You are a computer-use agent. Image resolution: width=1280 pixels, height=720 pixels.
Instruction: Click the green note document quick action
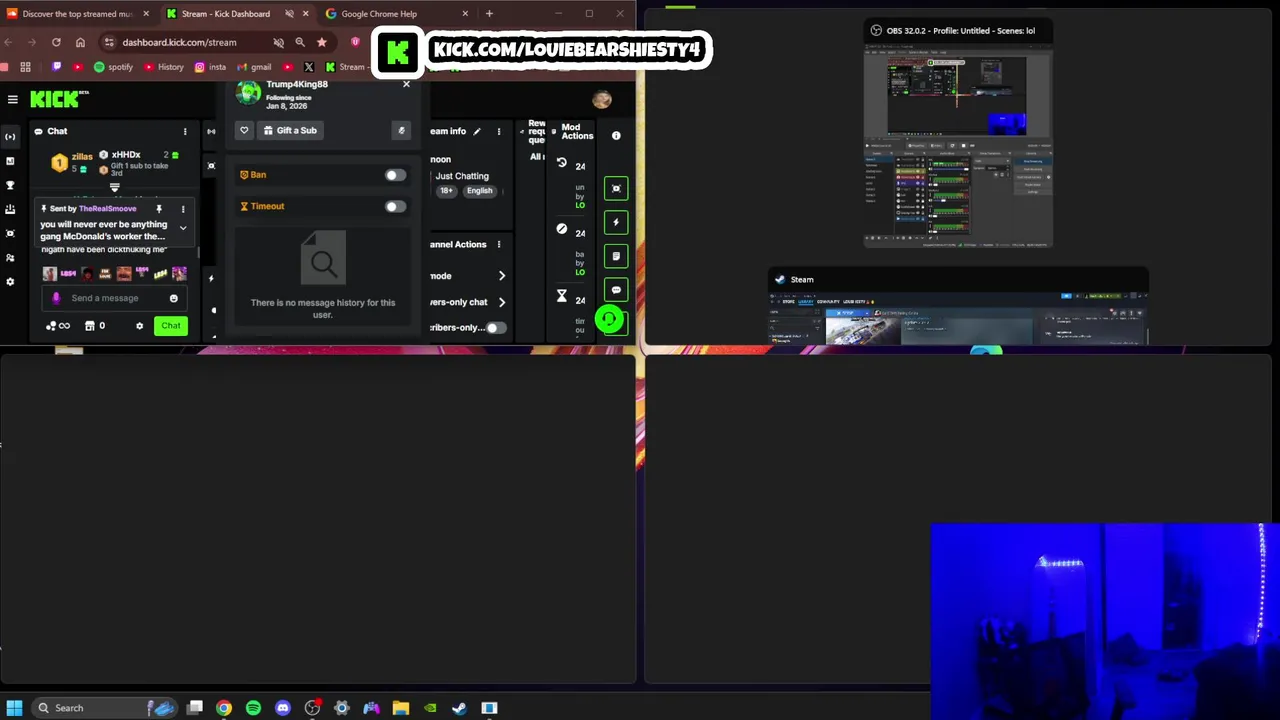(616, 256)
